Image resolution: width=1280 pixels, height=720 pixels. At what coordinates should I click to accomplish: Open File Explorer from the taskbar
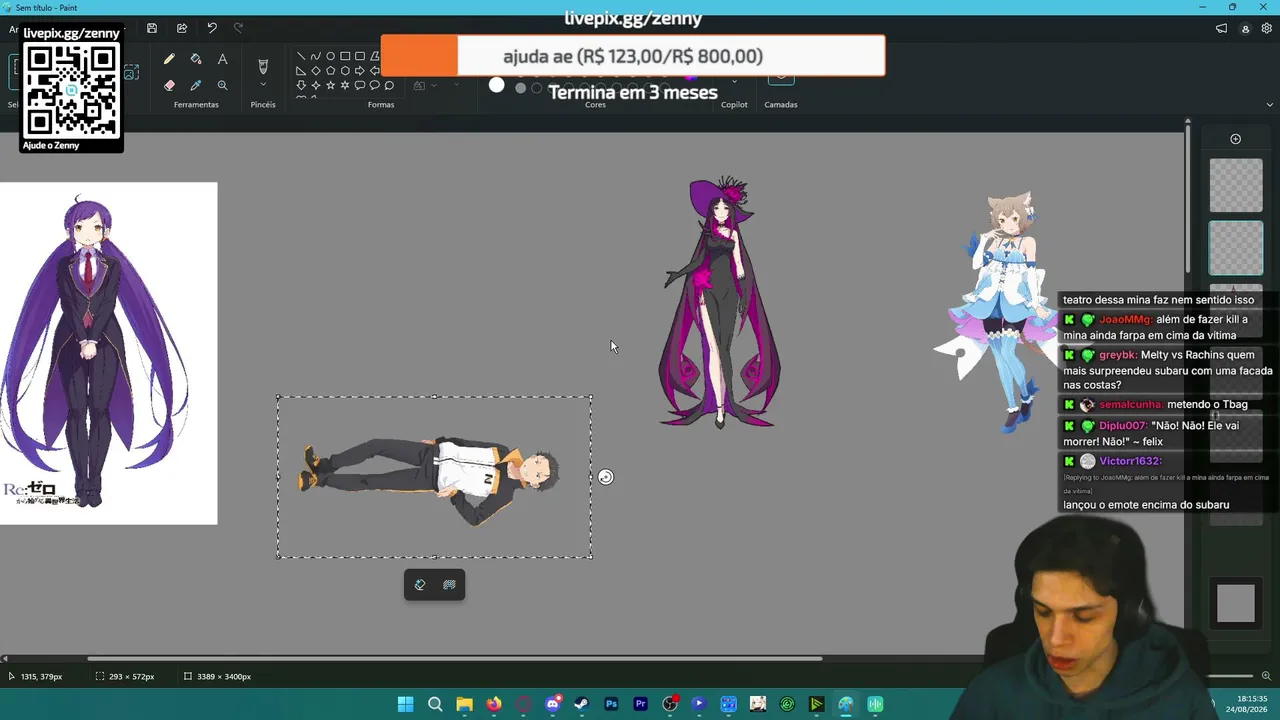(464, 704)
